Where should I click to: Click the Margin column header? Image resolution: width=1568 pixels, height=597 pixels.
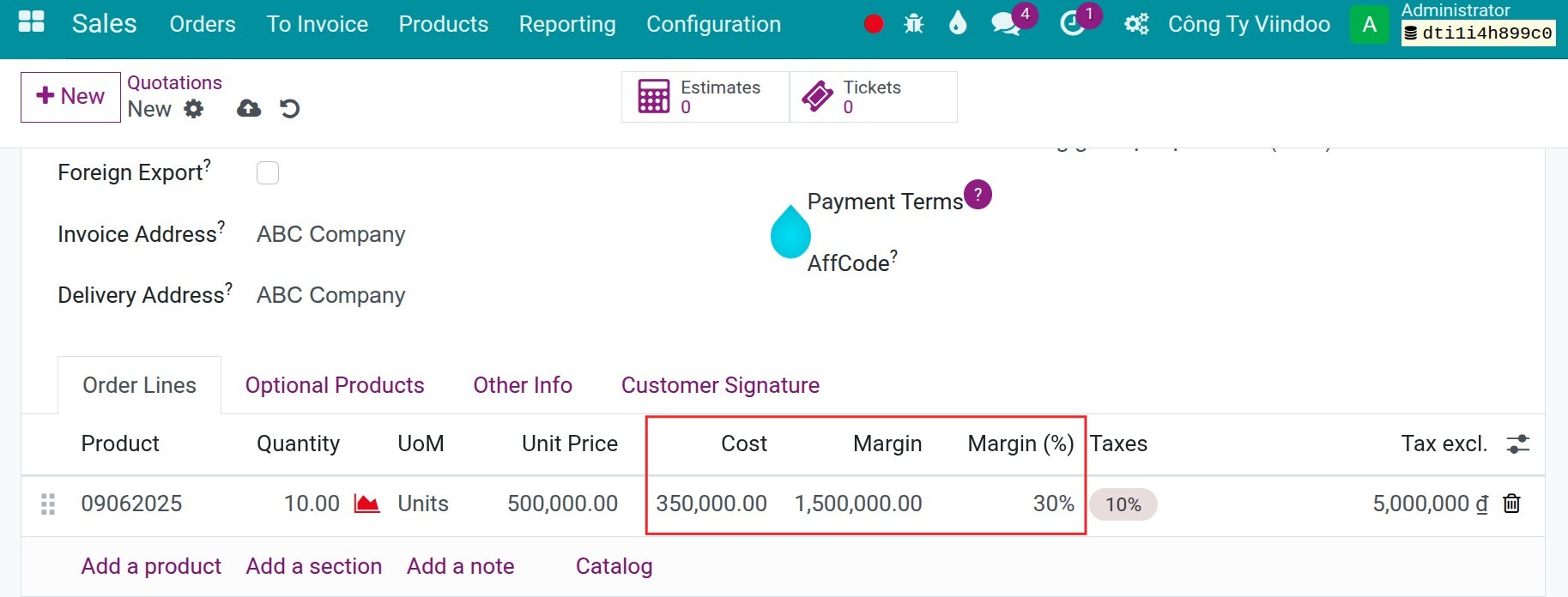[x=887, y=443]
